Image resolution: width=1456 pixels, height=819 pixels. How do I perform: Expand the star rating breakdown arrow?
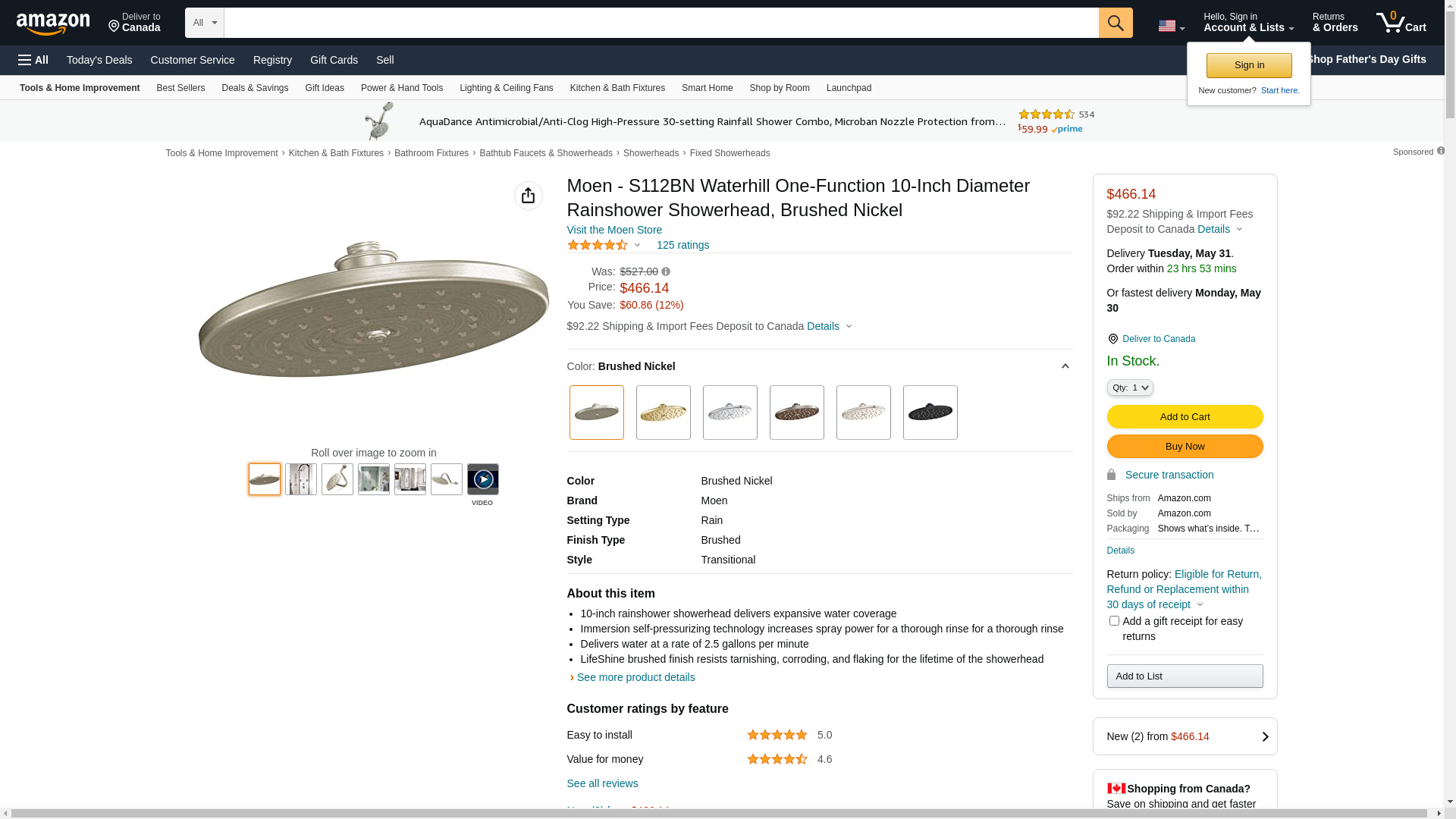[637, 245]
